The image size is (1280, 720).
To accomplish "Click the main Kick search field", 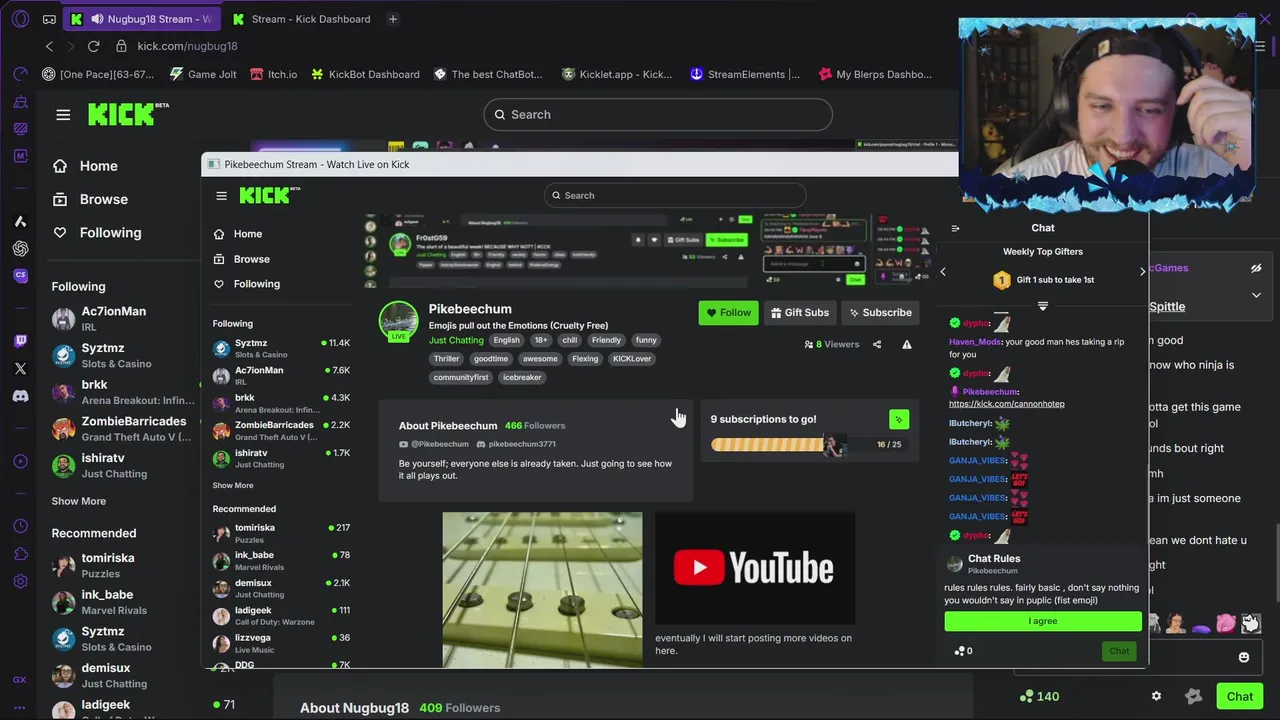I will click(658, 114).
